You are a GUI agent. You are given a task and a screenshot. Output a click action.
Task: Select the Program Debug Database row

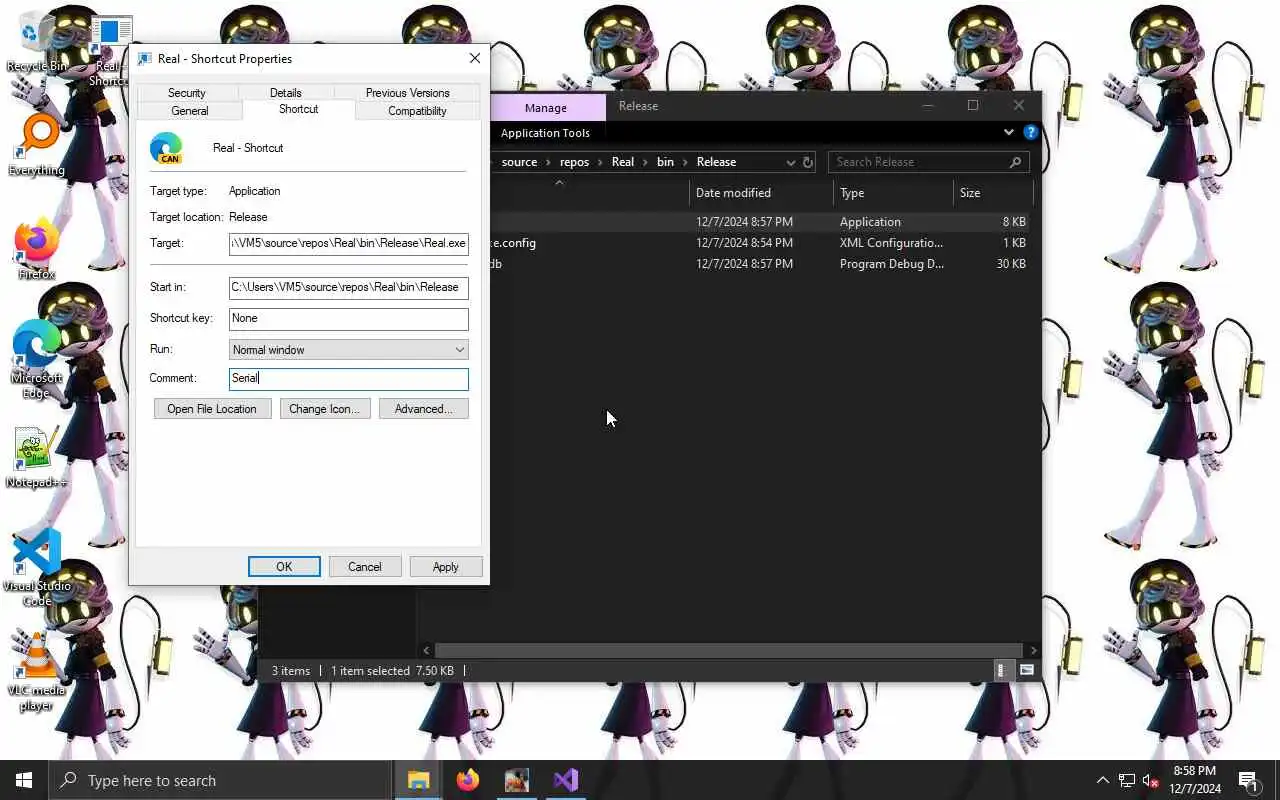coord(758,264)
